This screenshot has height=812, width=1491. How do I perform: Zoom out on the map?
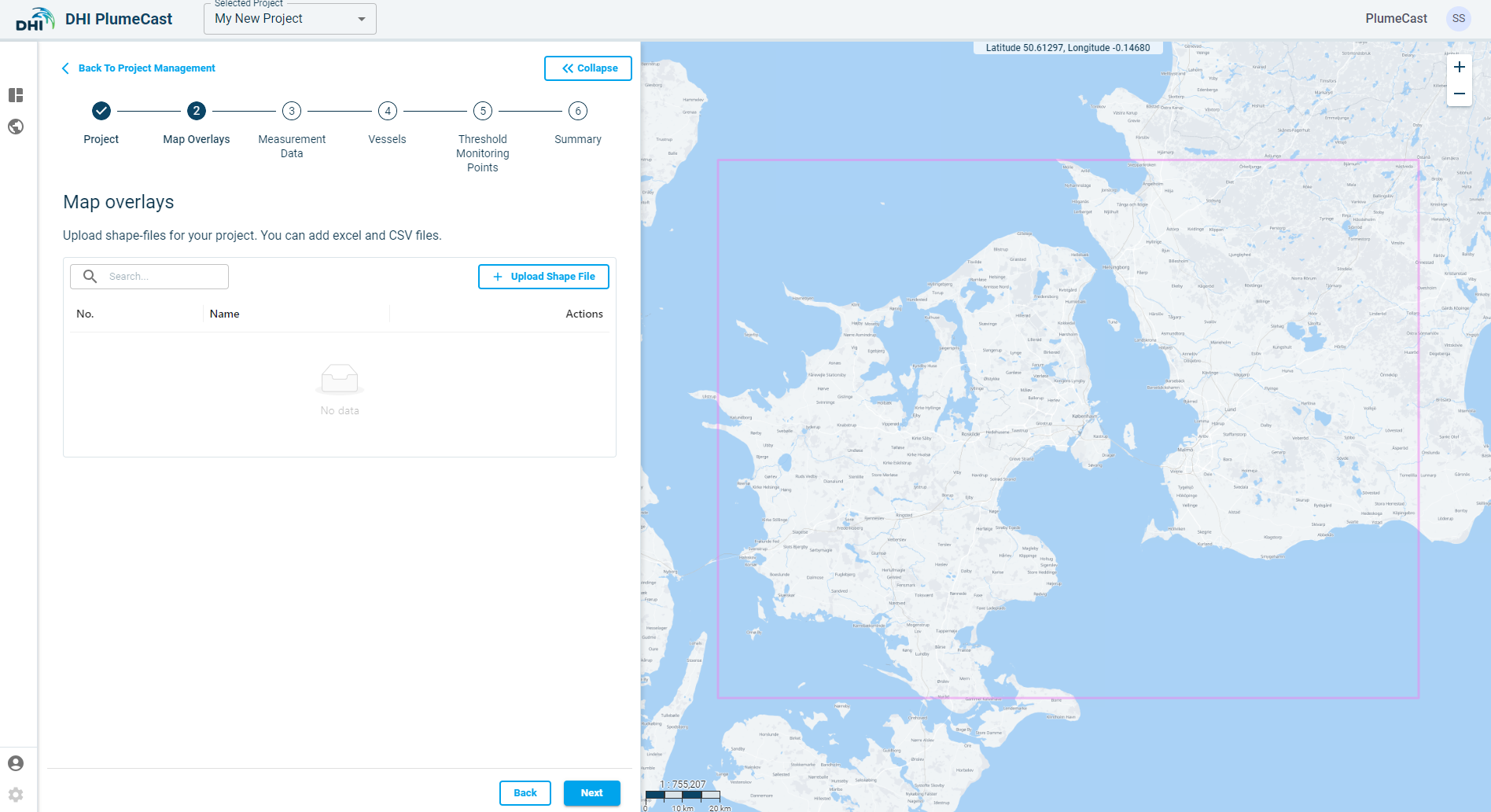1459,94
